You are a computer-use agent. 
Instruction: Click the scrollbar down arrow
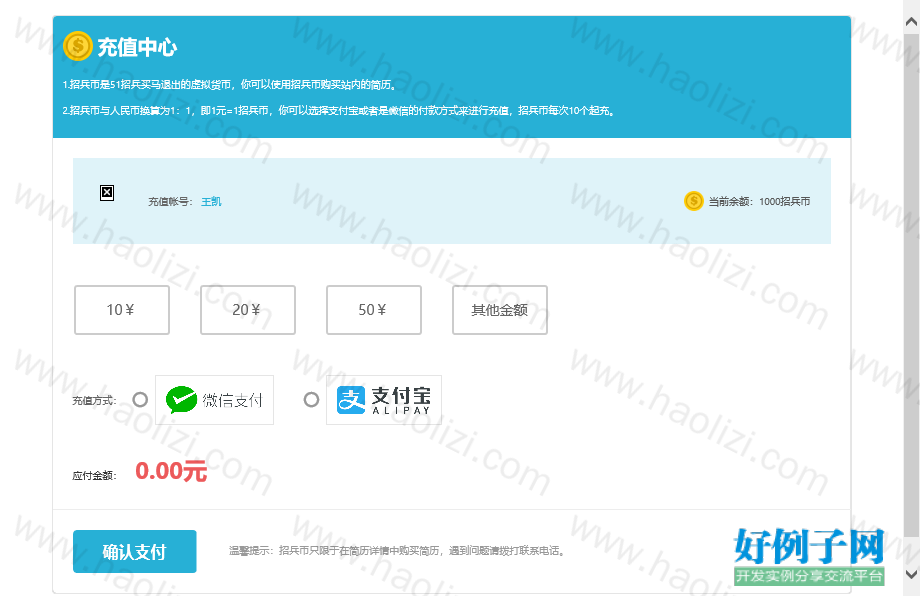point(911,574)
